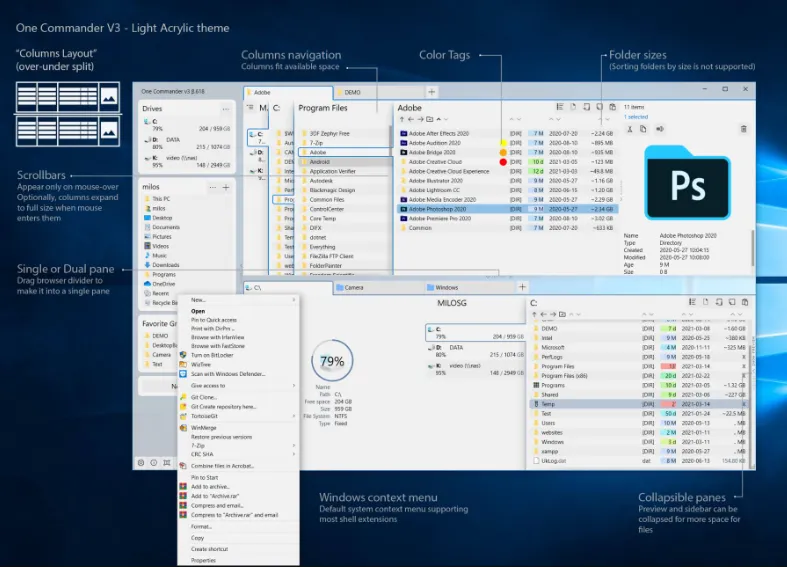
Task: Select Blackmagic Design in Program Files column
Action: point(344,190)
